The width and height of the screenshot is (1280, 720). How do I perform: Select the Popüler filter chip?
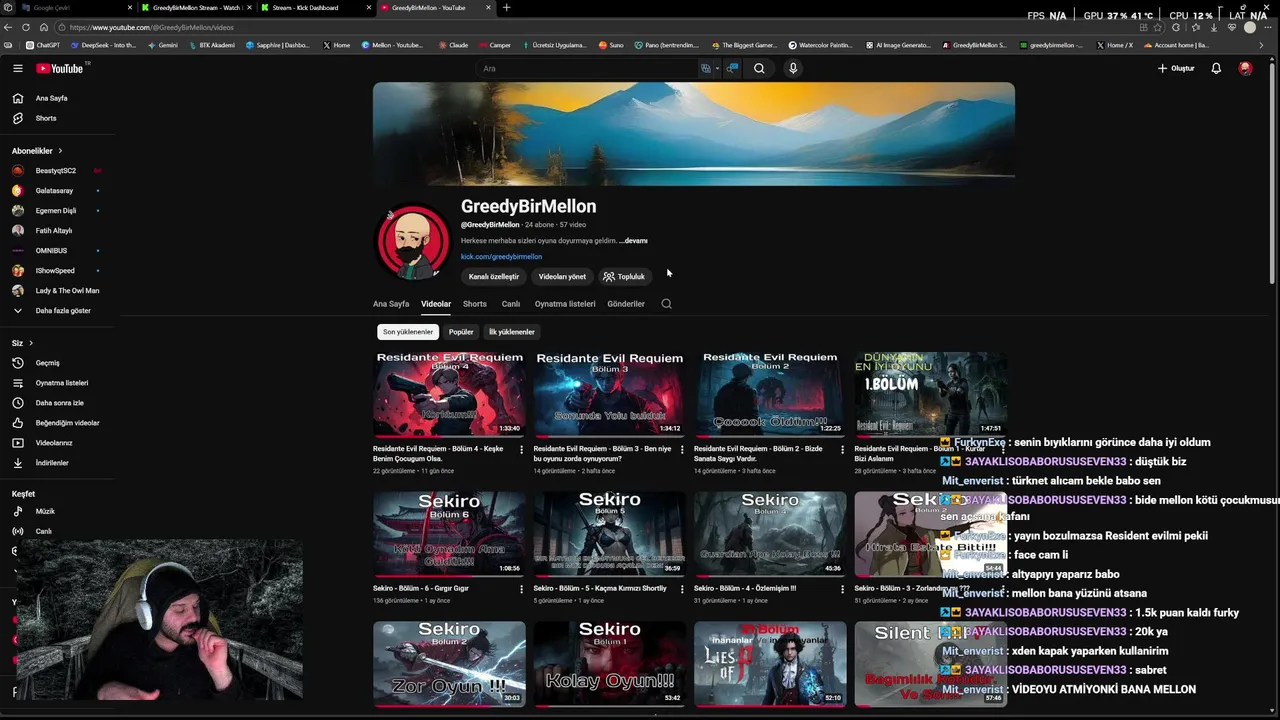(x=461, y=332)
